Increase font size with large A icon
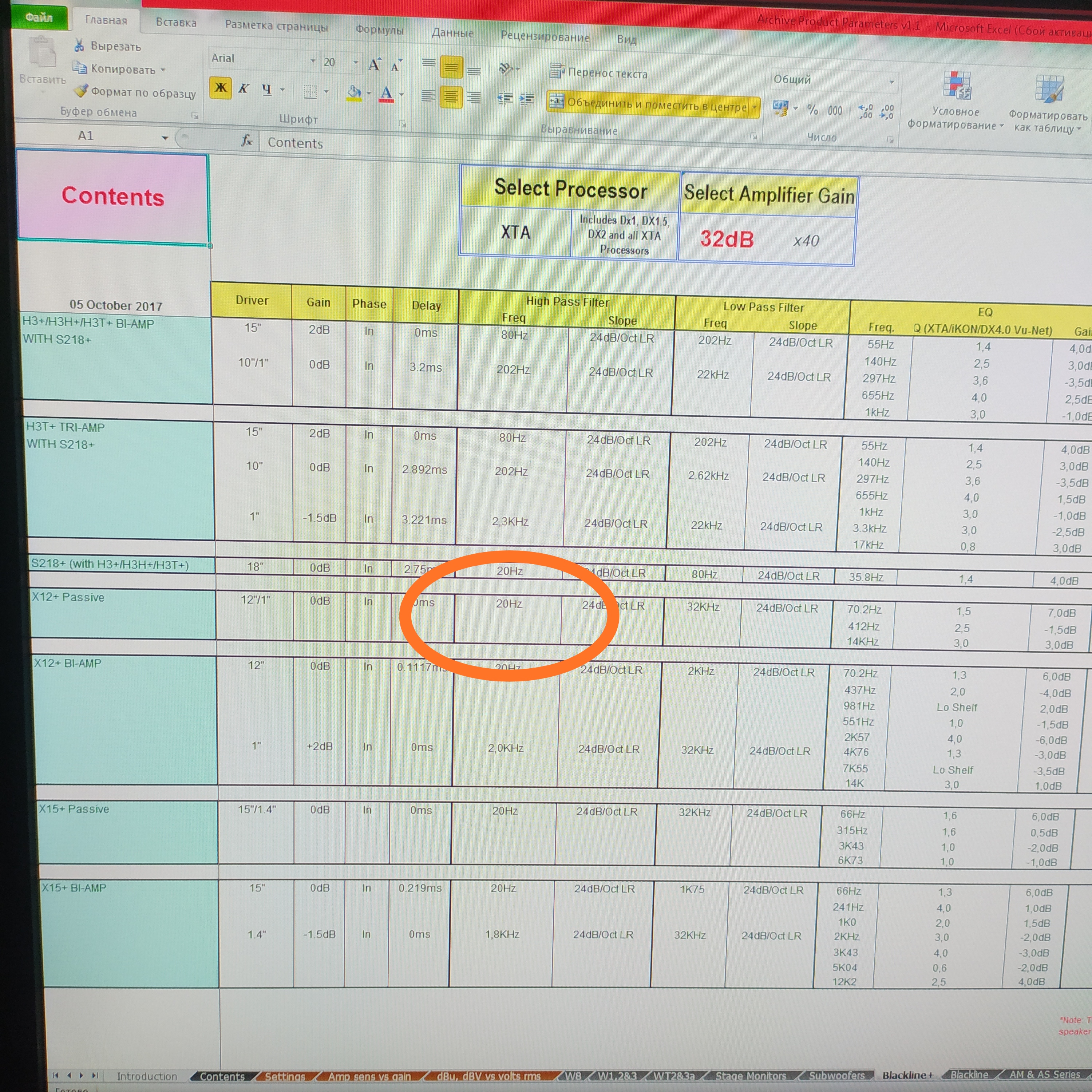 pos(374,65)
